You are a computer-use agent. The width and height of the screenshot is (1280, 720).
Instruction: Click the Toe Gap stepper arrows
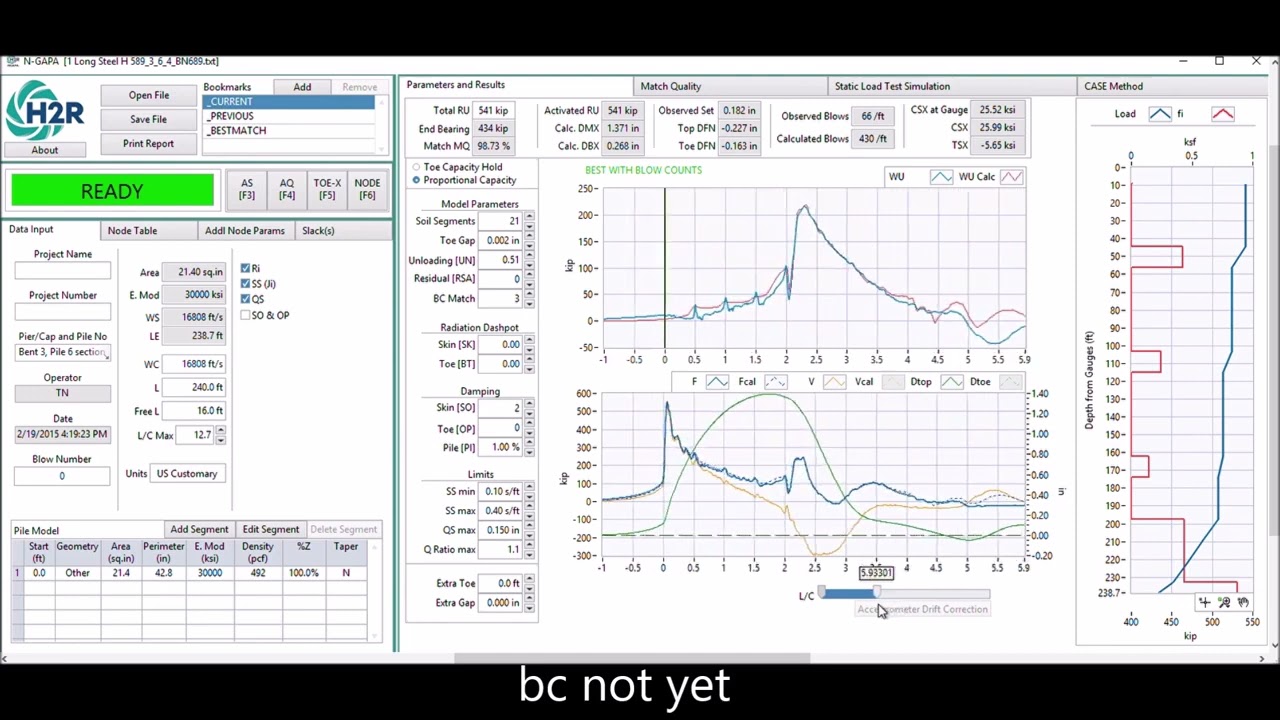pyautogui.click(x=529, y=241)
